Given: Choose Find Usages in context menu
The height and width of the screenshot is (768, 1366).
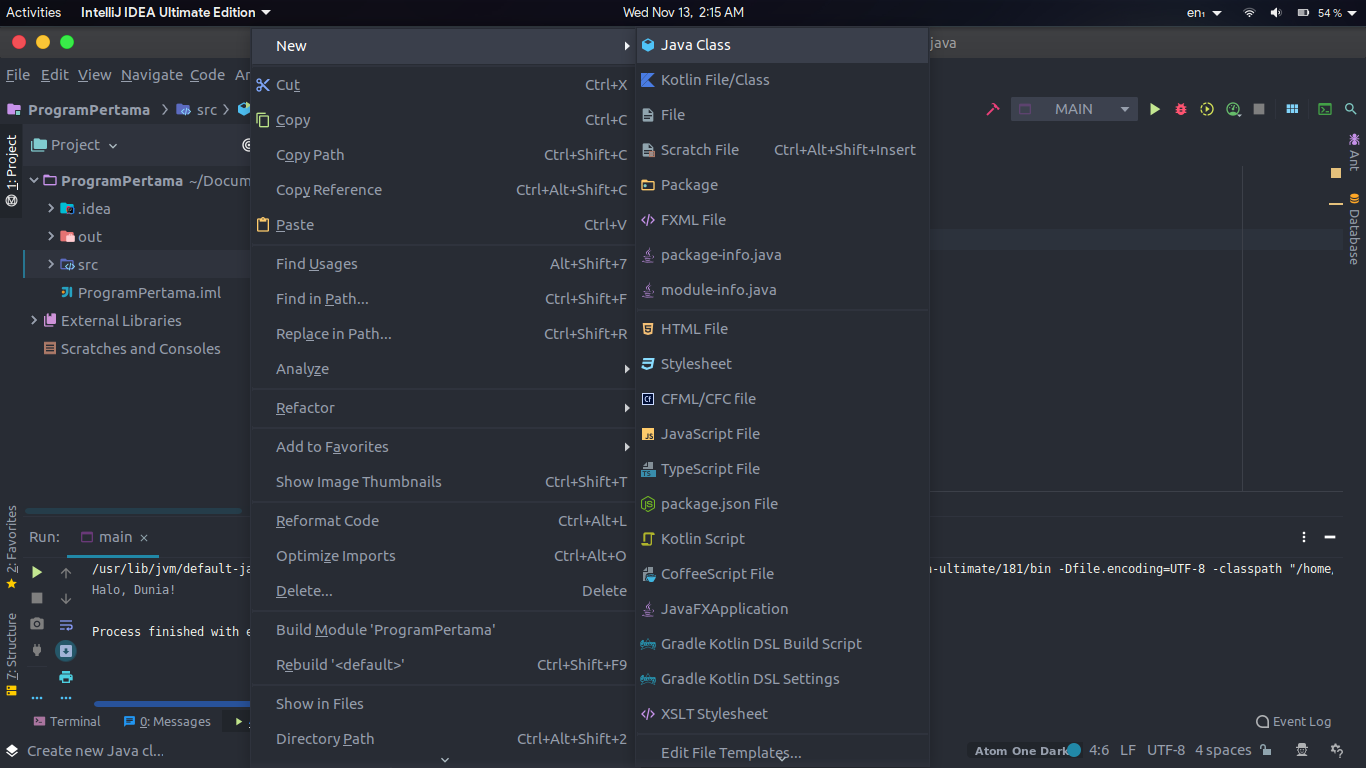Looking at the screenshot, I should tap(443, 264).
